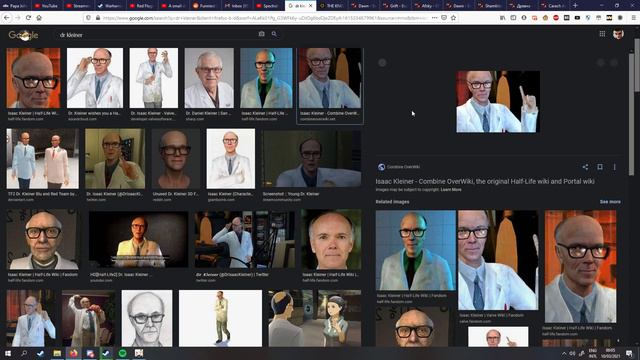The image size is (640, 360).
Task: Go back to the previous page
Action: coord(7,18)
